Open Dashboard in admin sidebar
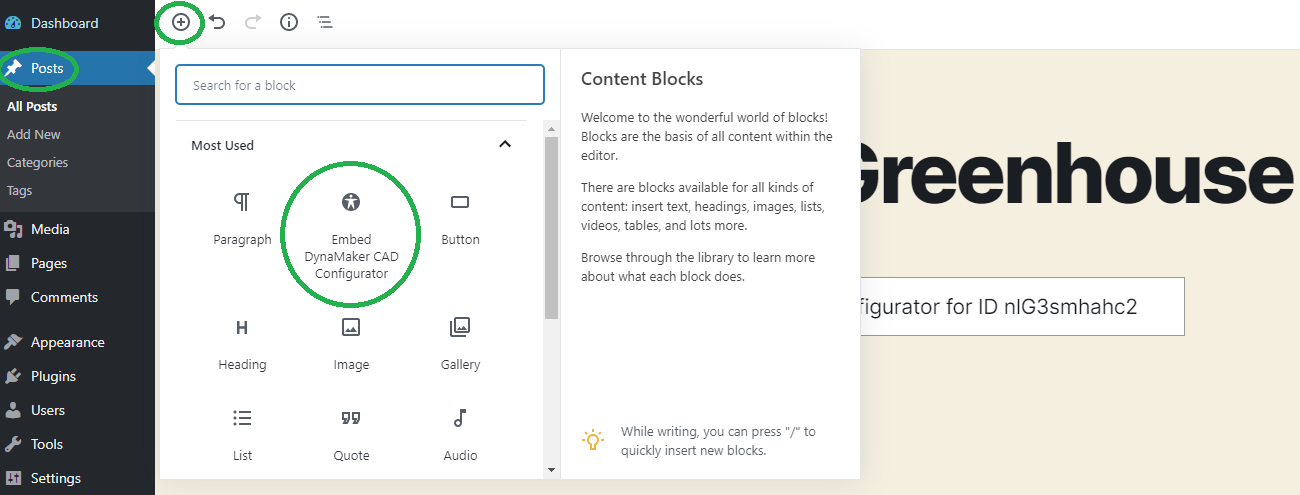Viewport: 1300px width, 495px height. tap(77, 22)
